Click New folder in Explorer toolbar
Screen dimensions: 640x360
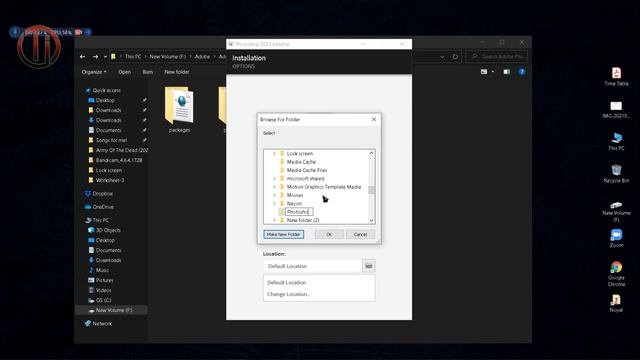(x=177, y=72)
